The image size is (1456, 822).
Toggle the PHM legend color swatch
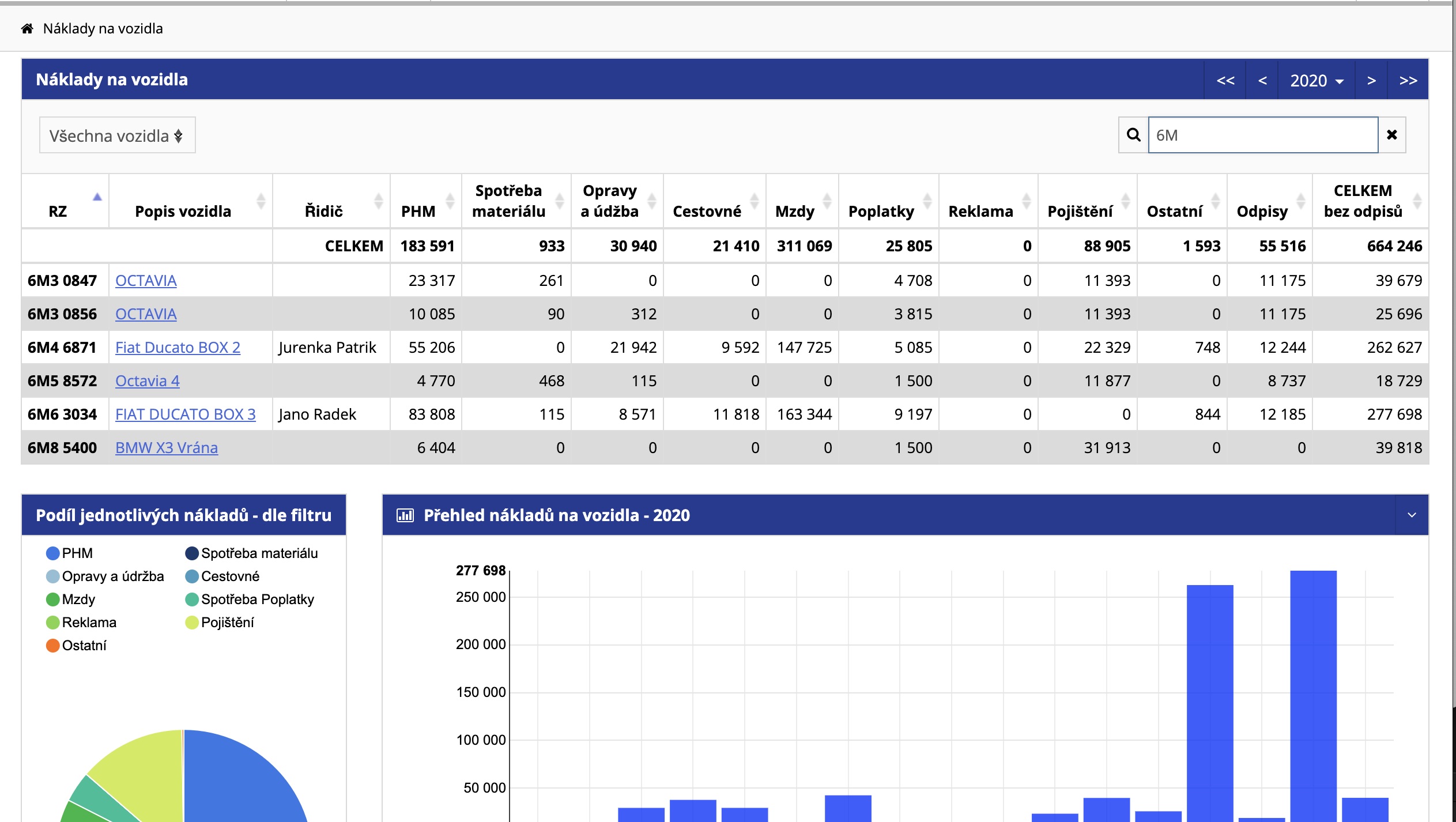pyautogui.click(x=52, y=553)
